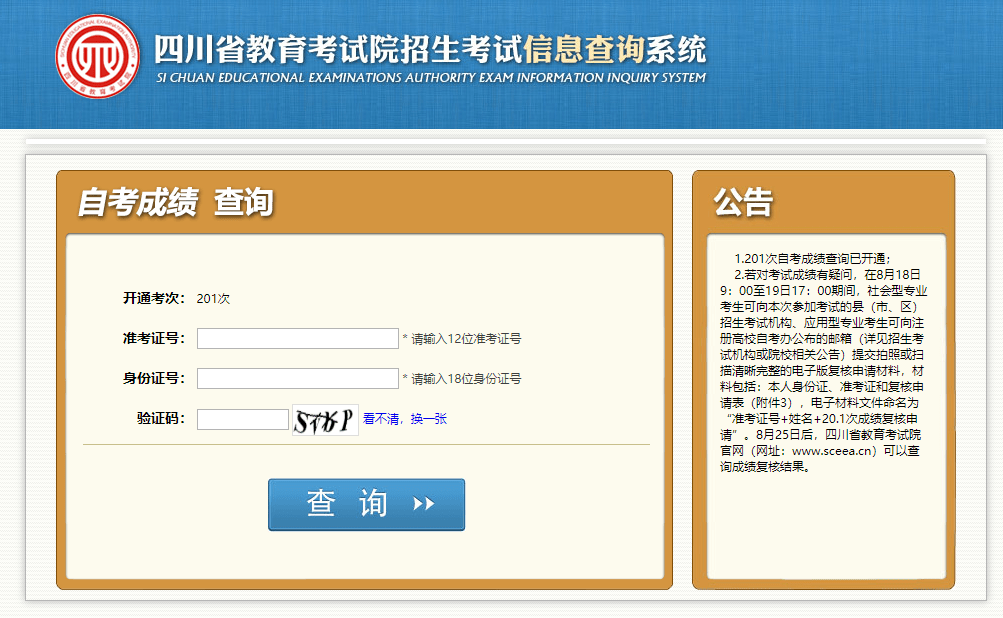Select the 公告 panel heading
1003x618 pixels.
coord(743,202)
